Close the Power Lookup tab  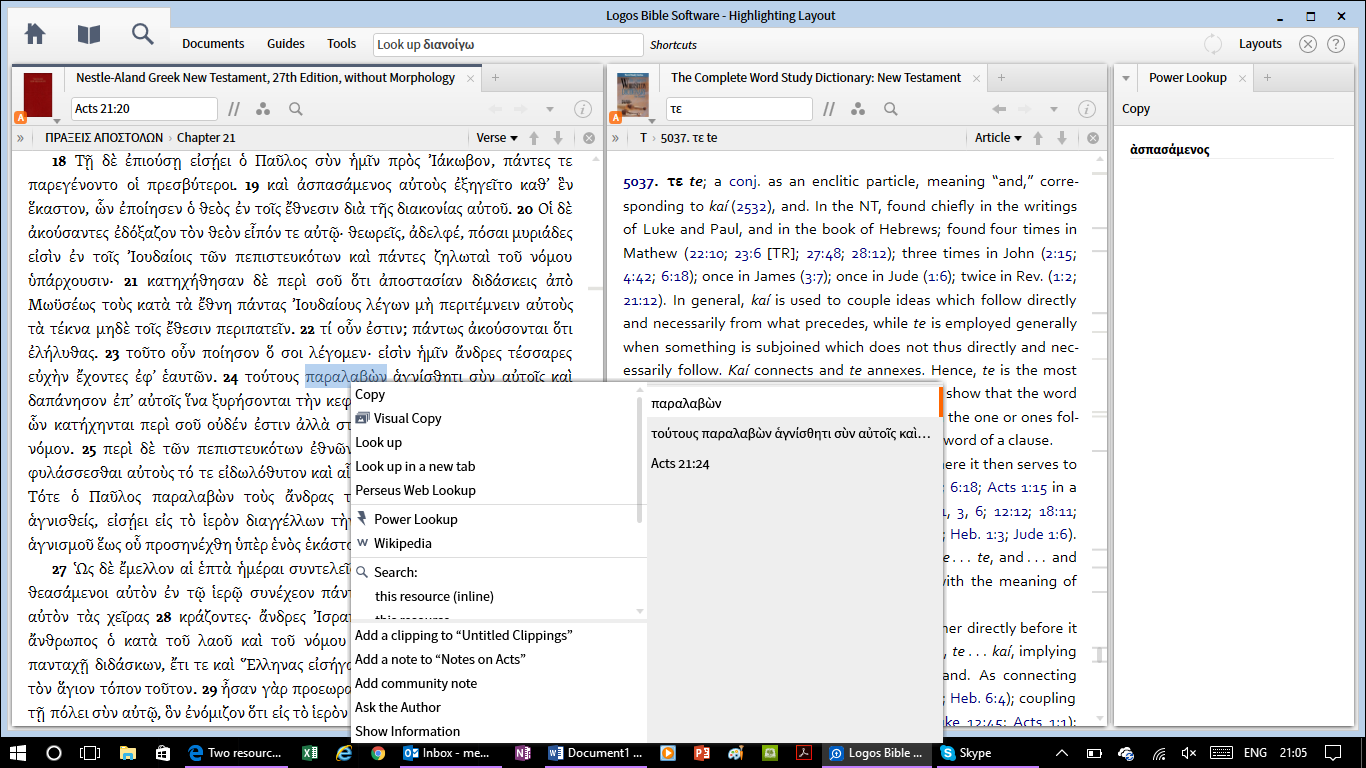1243,78
